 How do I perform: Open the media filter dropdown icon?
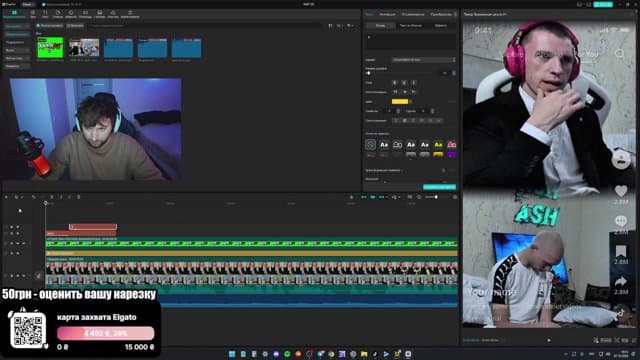point(350,26)
